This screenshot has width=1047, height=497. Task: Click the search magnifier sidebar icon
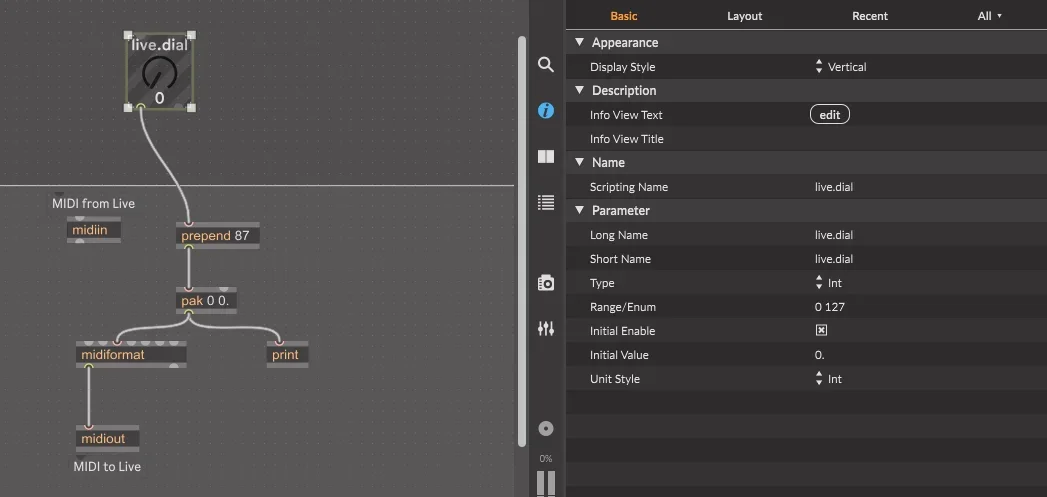point(545,65)
